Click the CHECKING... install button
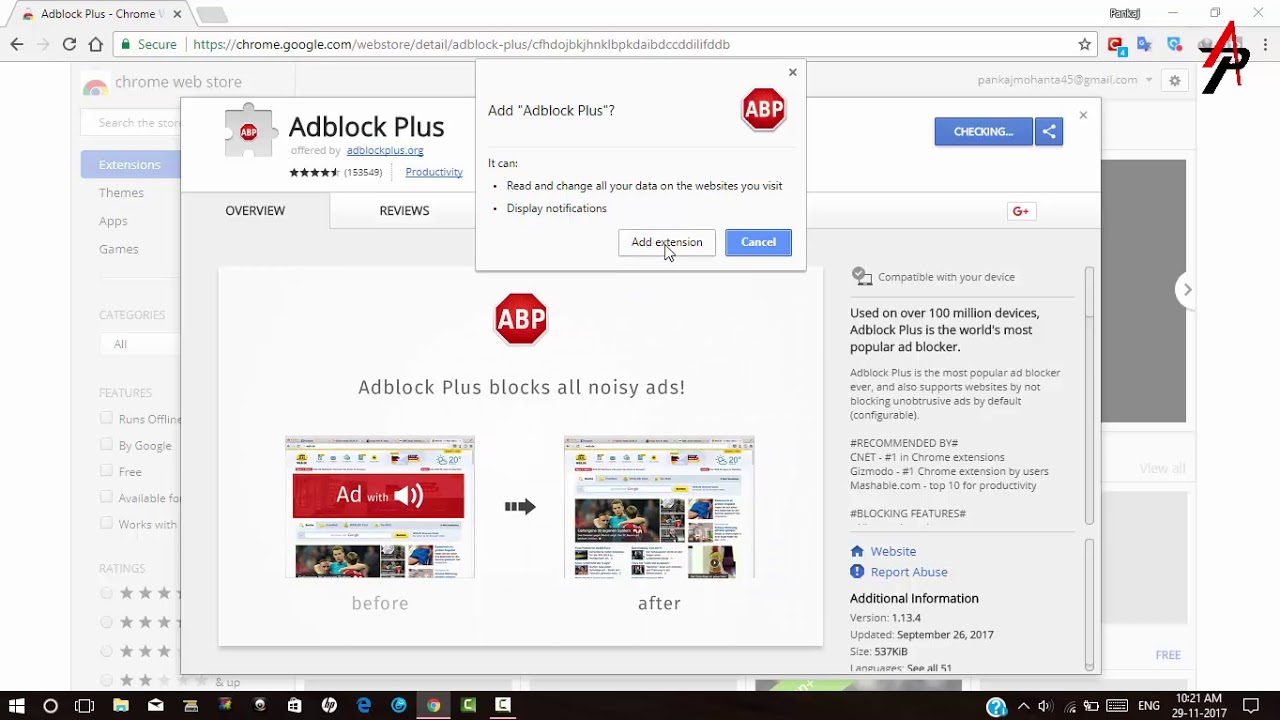This screenshot has height=720, width=1280. (984, 132)
